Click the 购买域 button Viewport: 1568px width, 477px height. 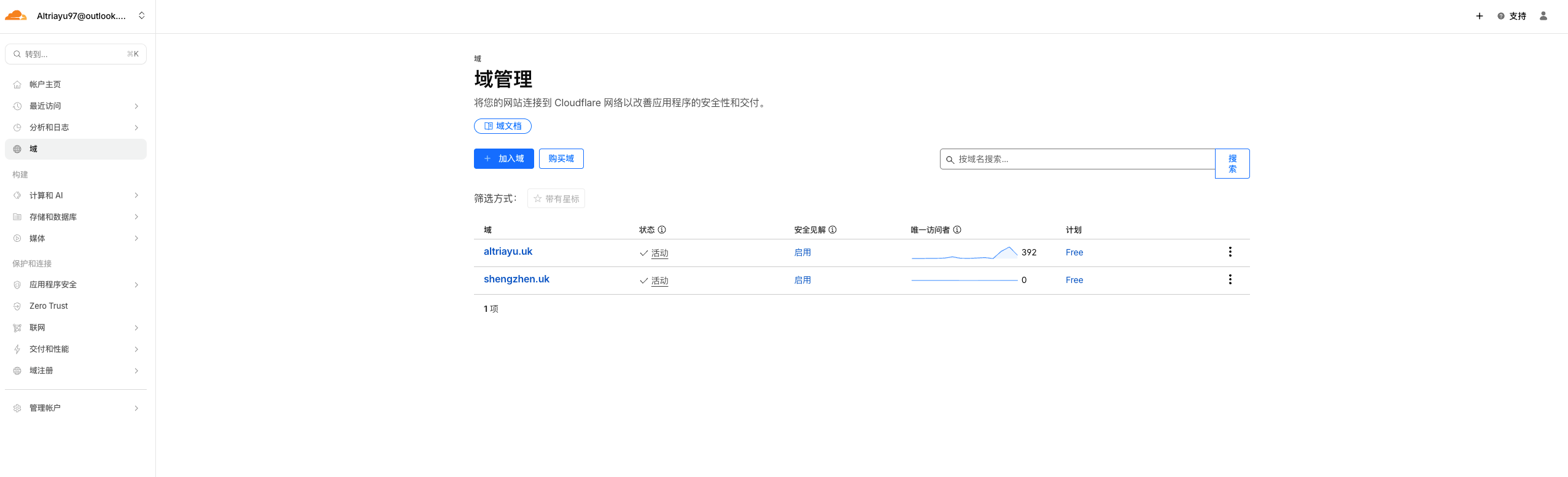tap(561, 158)
